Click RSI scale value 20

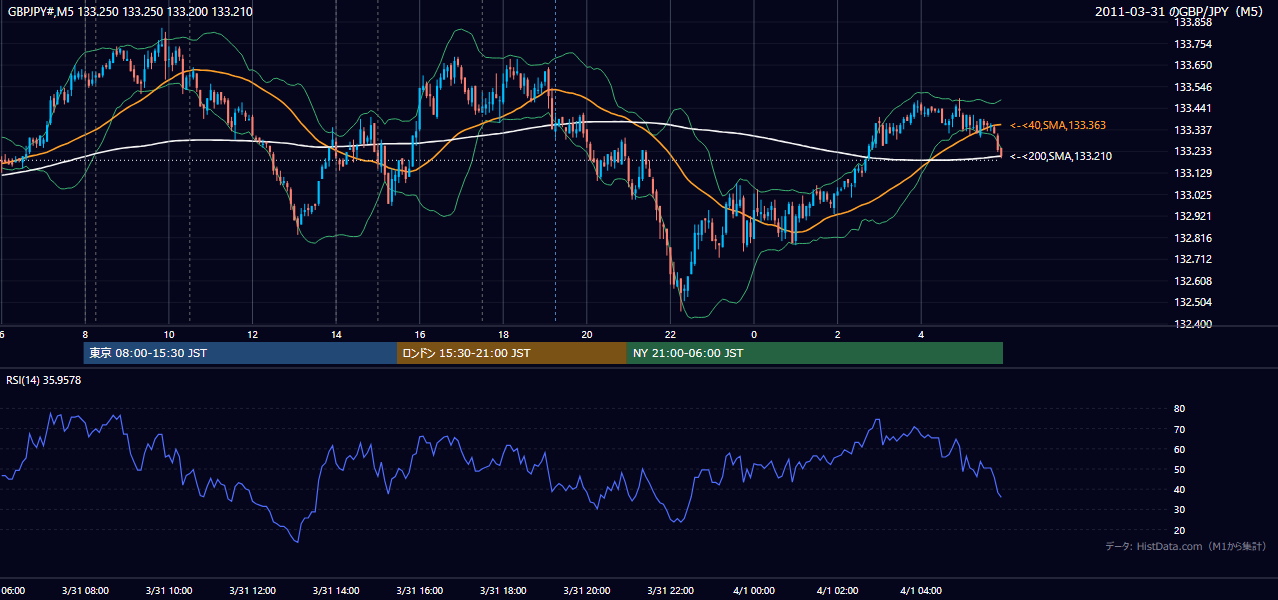(1179, 530)
